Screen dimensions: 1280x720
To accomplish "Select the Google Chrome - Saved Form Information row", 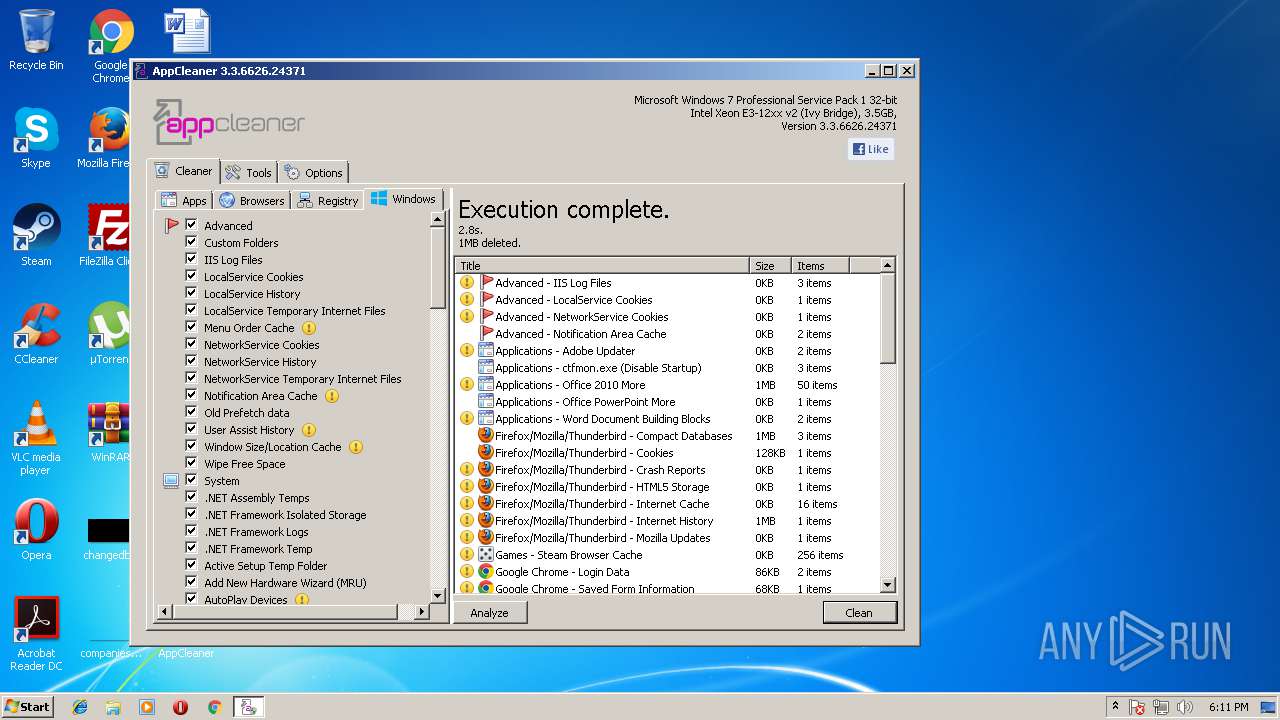I will tap(667, 588).
